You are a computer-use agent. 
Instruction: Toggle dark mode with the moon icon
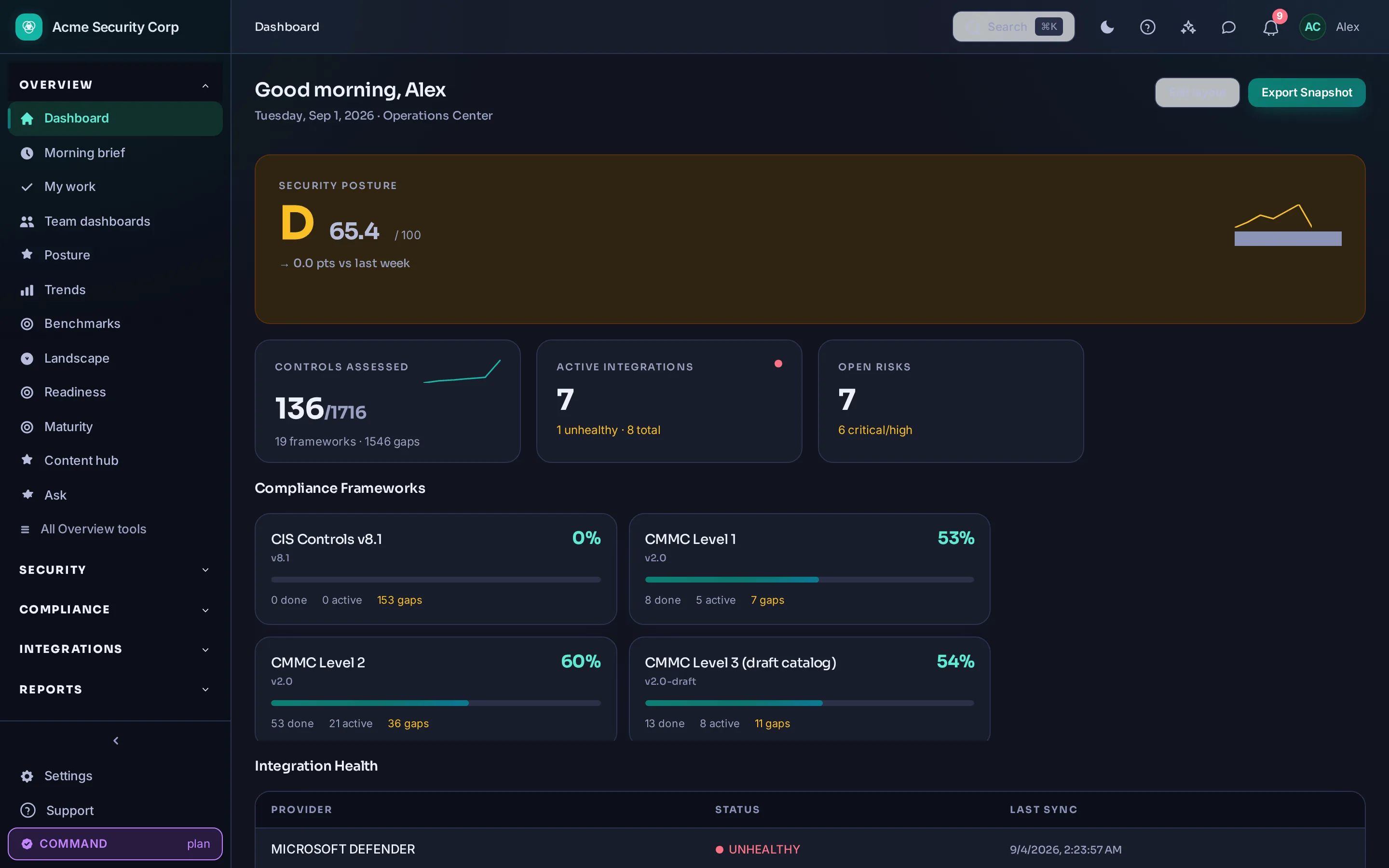[x=1107, y=27]
